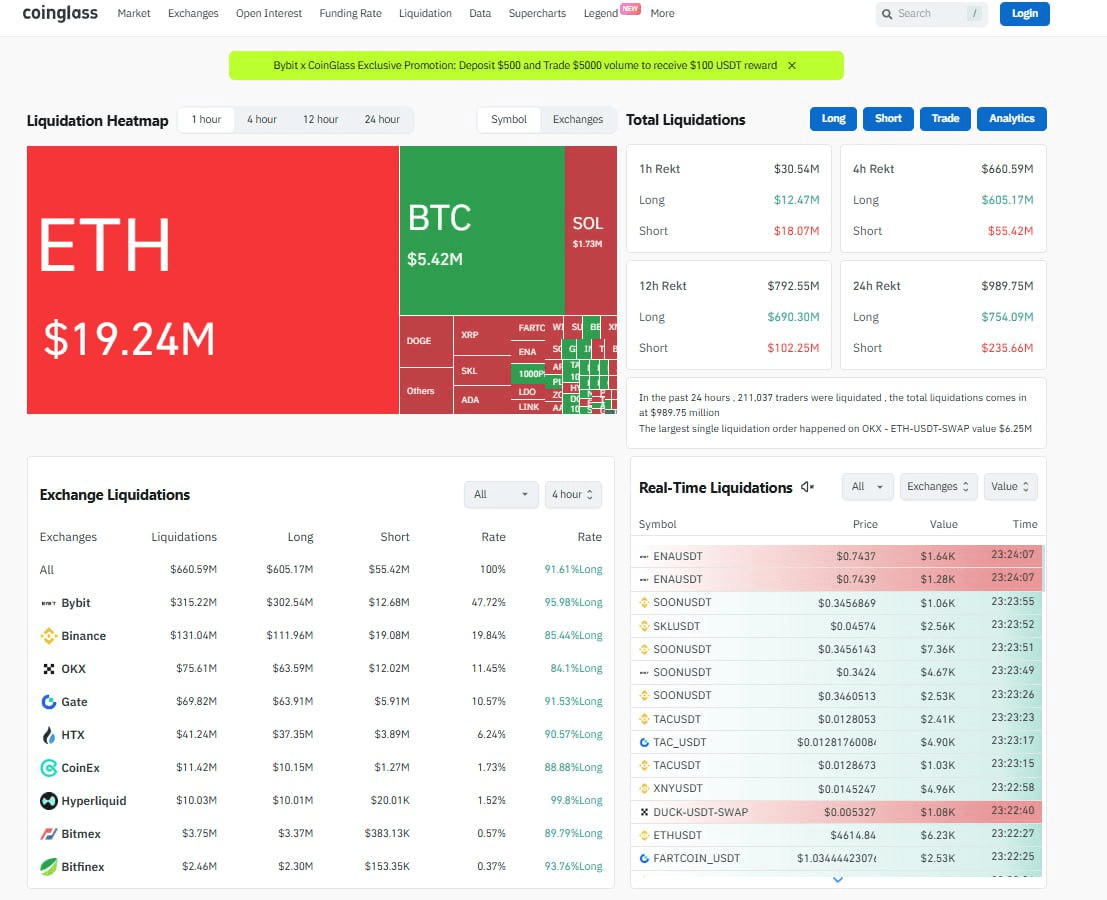Open the Exchanges nav menu
The width and height of the screenshot is (1107, 900).
(193, 13)
